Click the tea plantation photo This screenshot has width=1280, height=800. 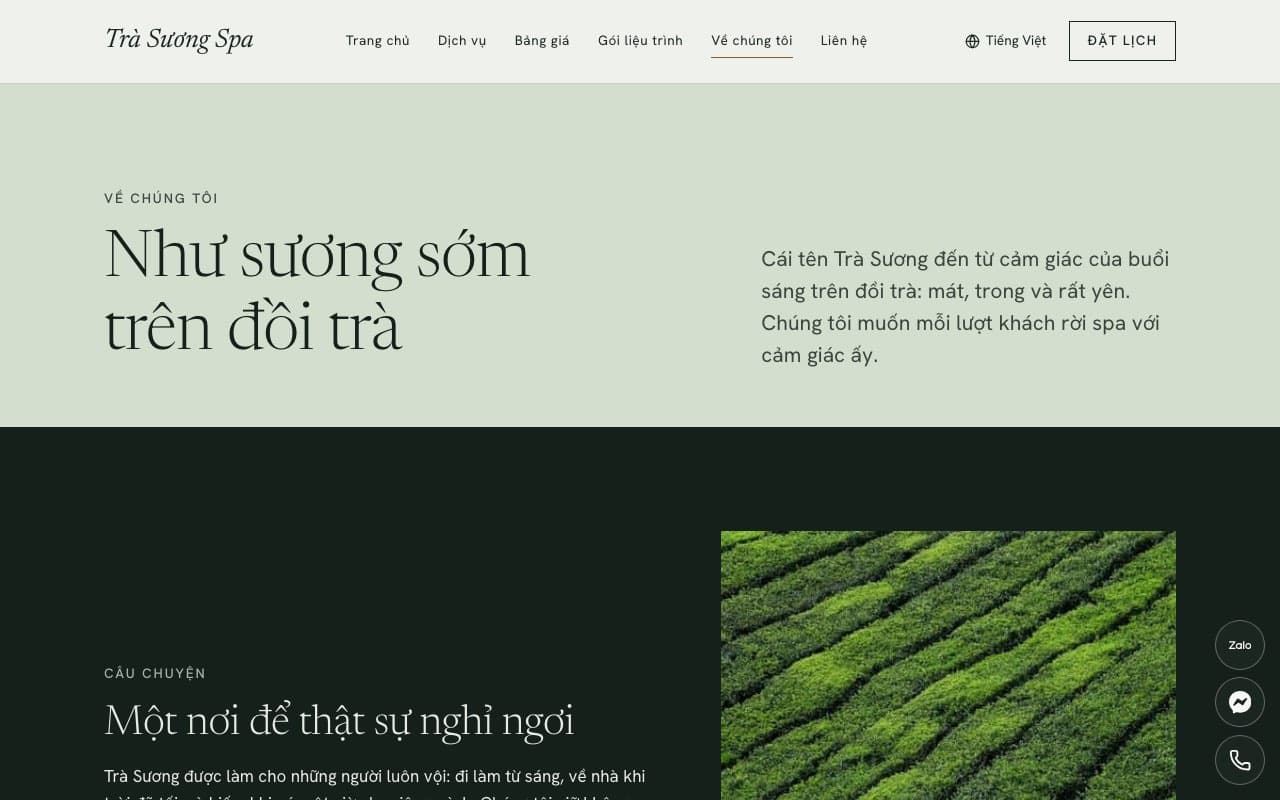tap(948, 665)
